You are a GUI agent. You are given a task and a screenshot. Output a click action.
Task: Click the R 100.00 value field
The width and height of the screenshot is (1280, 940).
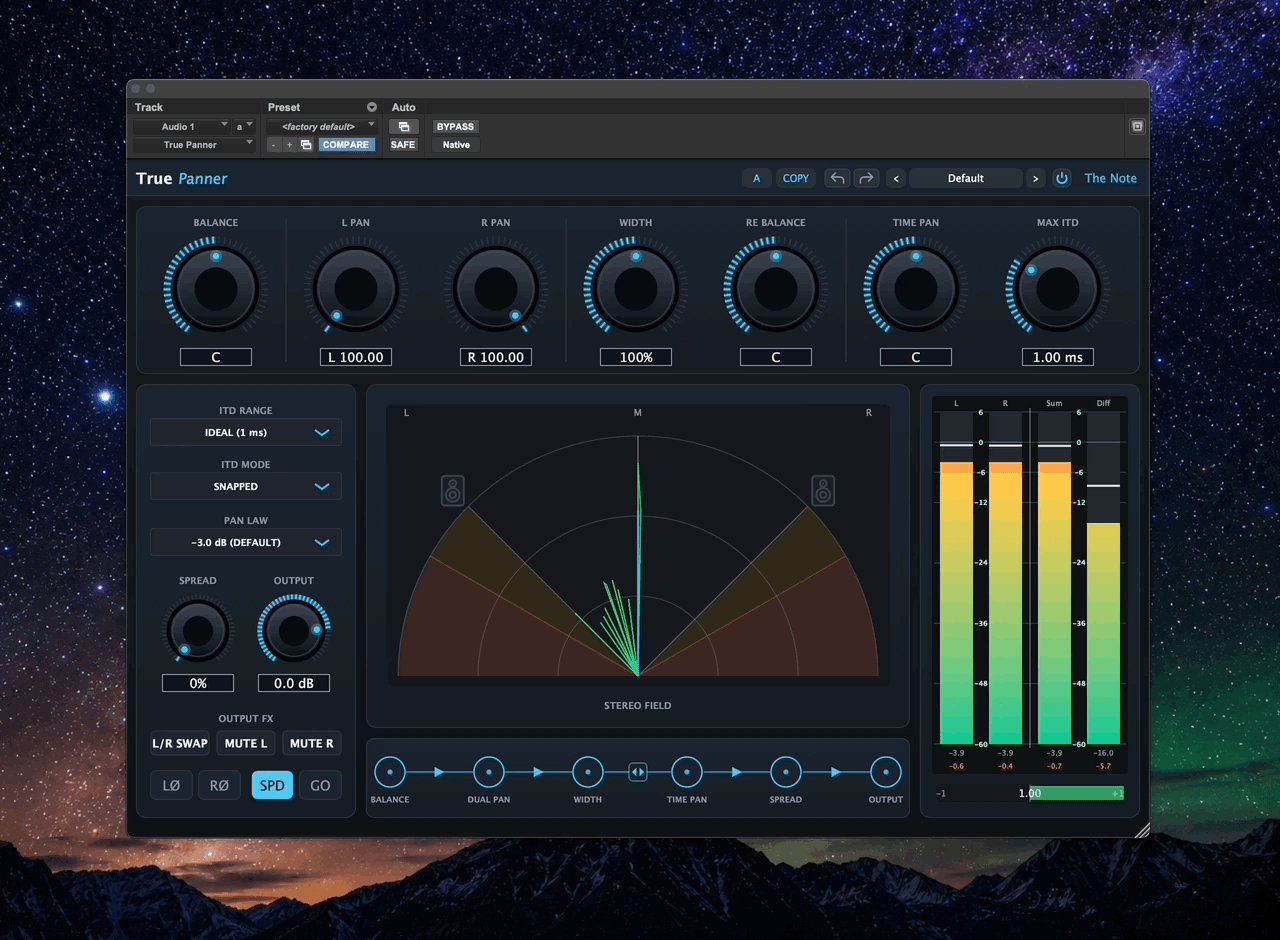(x=496, y=357)
